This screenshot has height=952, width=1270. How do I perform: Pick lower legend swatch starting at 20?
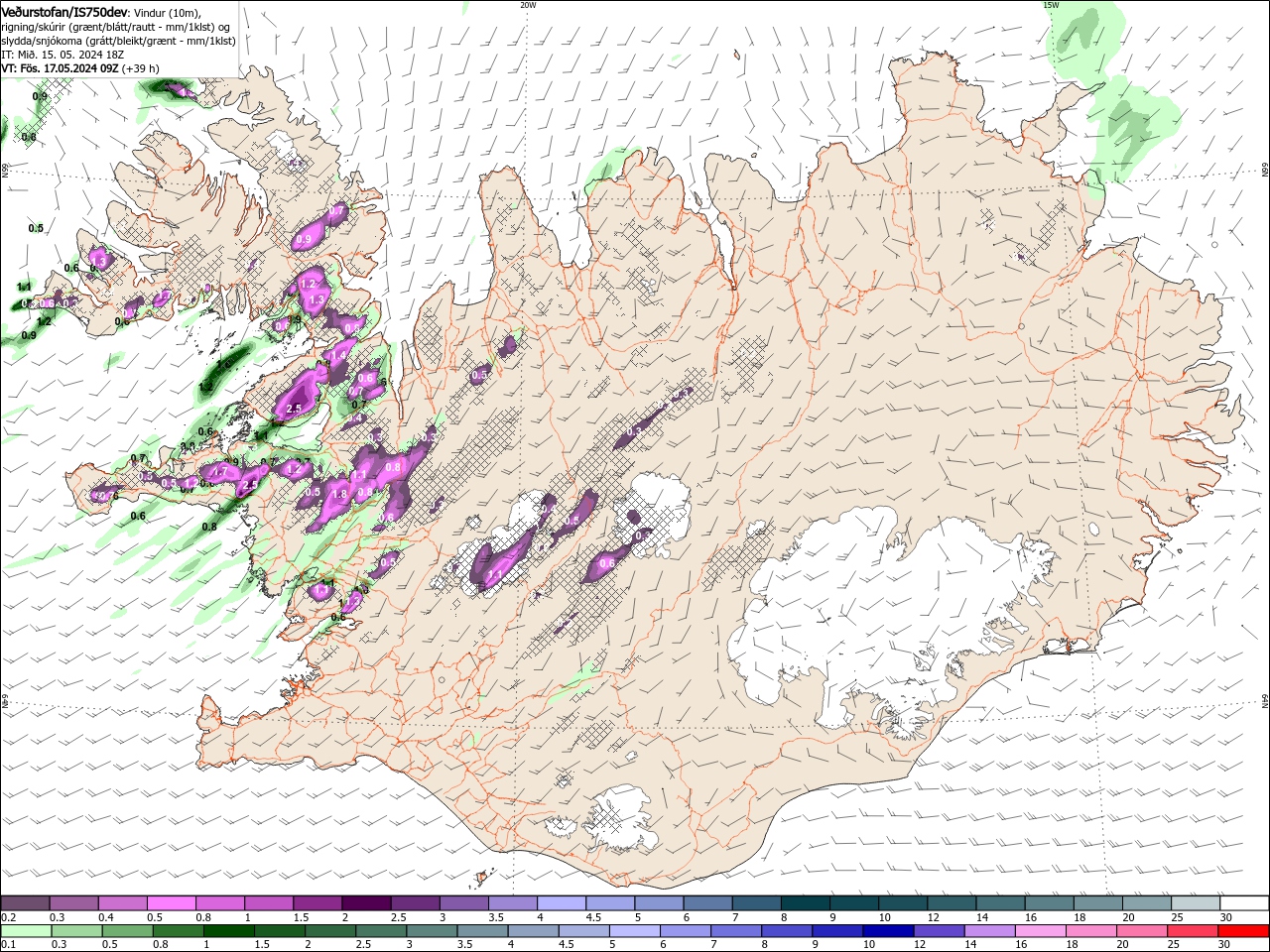[x=1141, y=931]
